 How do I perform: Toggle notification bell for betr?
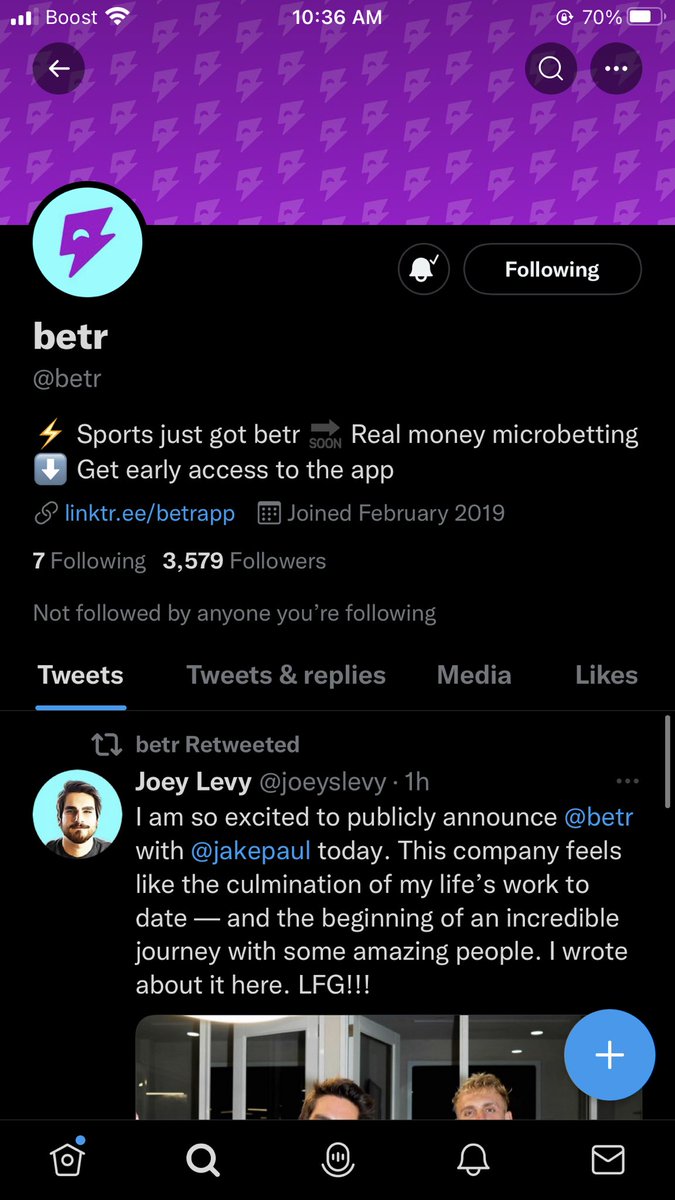point(424,269)
